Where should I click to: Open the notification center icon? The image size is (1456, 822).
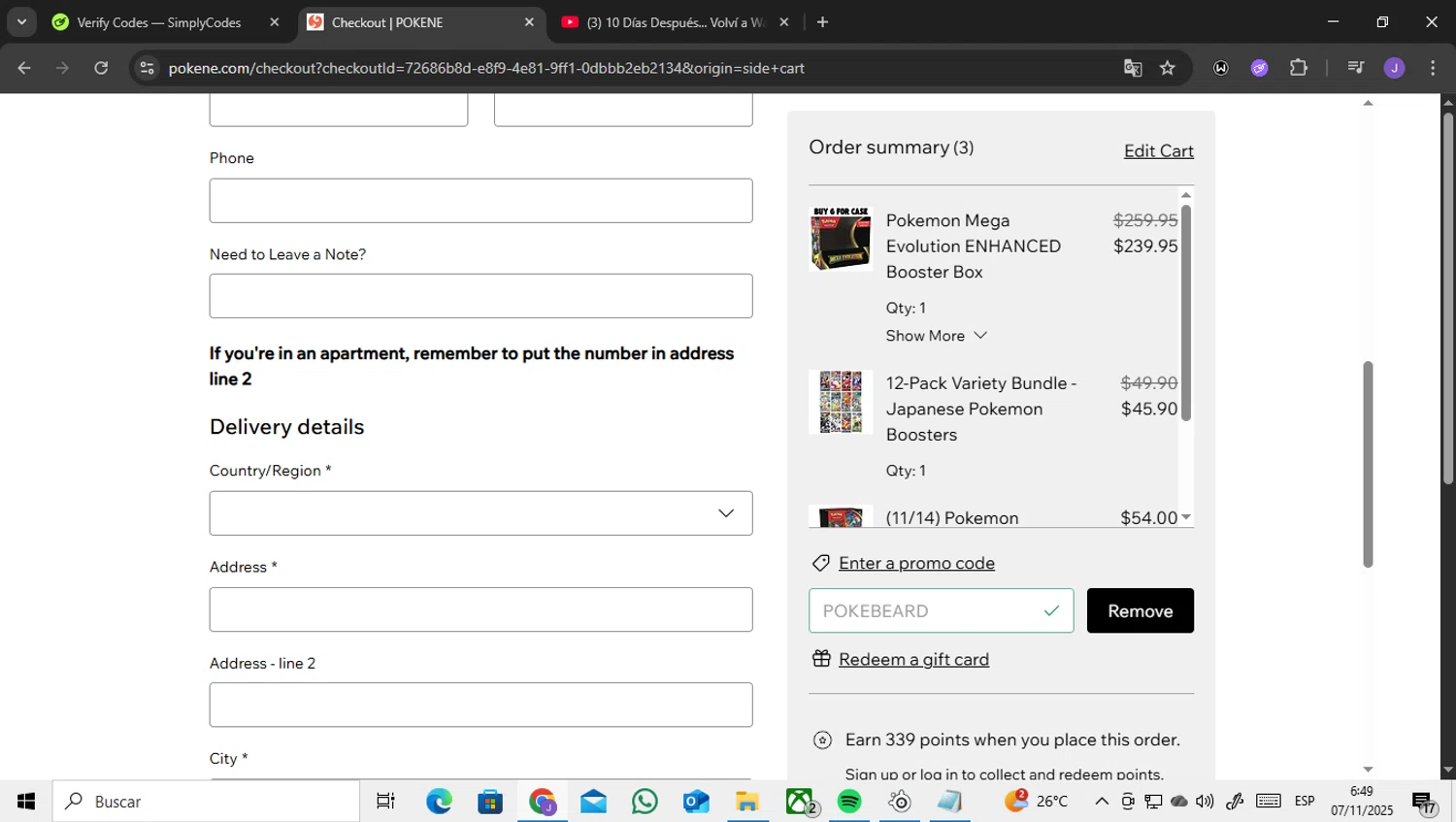[1424, 803]
